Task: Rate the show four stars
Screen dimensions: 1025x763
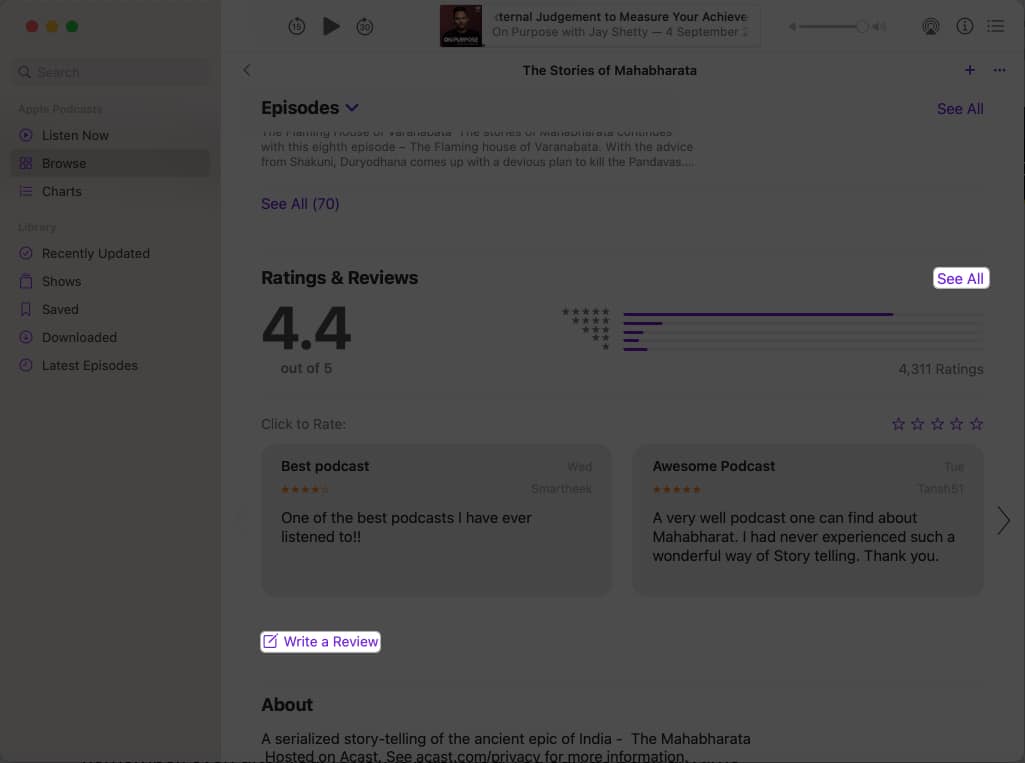Action: (x=956, y=424)
